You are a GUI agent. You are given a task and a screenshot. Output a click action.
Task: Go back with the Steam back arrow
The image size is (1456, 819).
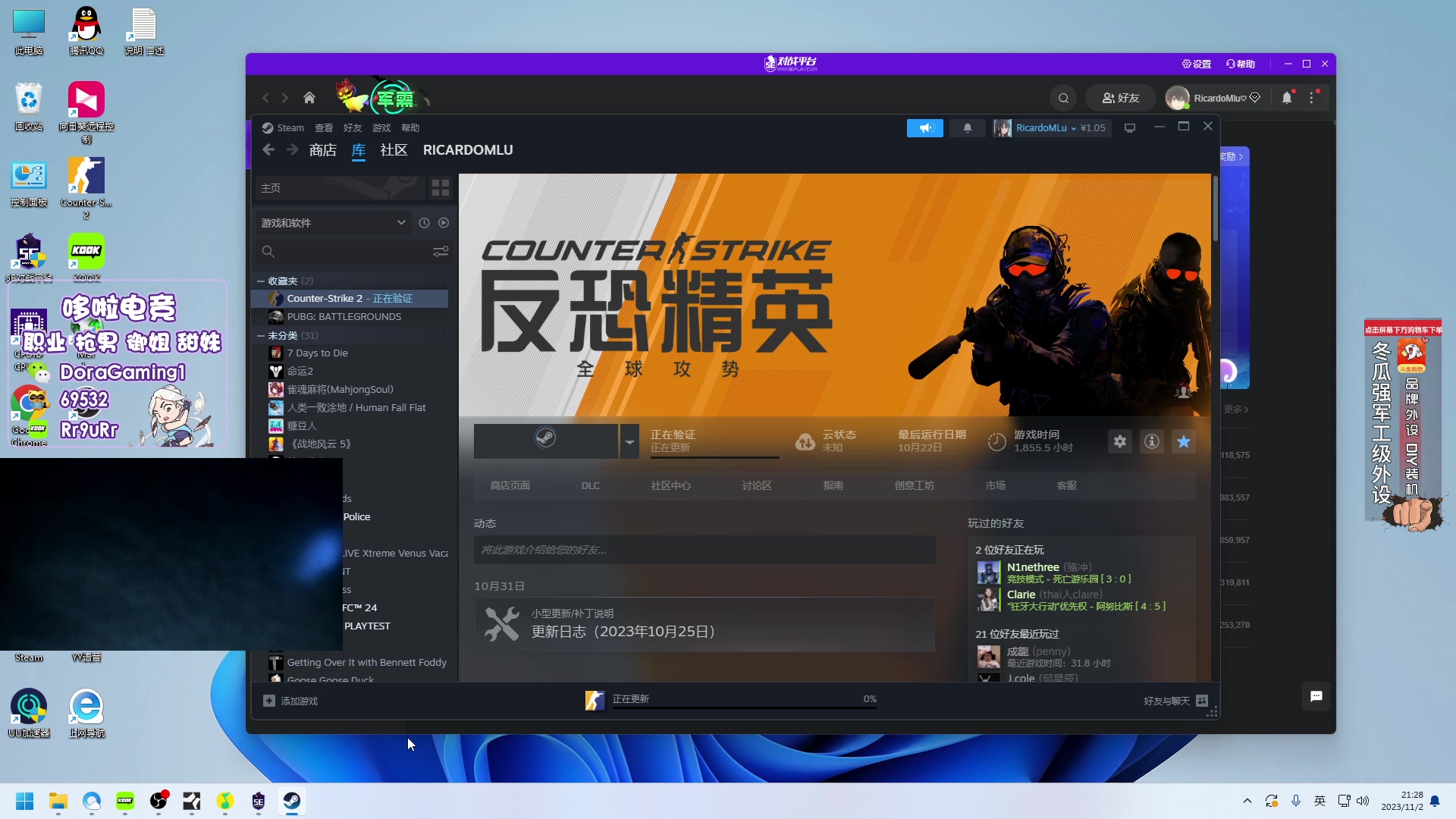point(268,150)
